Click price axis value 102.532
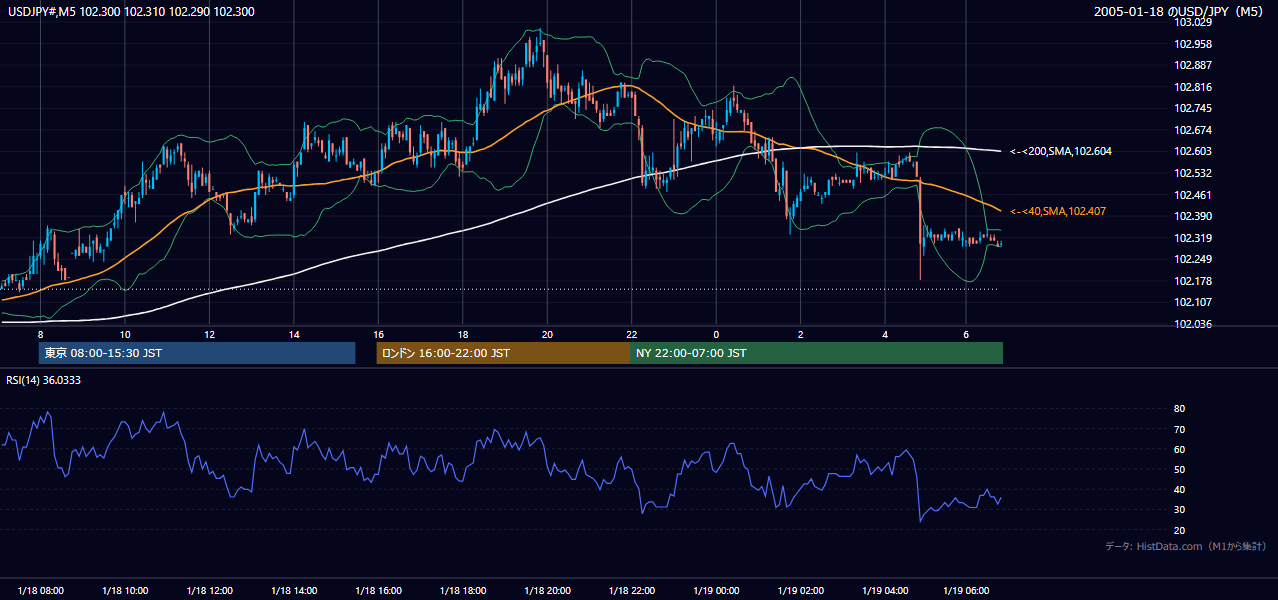This screenshot has height=600, width=1278. coord(1193,173)
